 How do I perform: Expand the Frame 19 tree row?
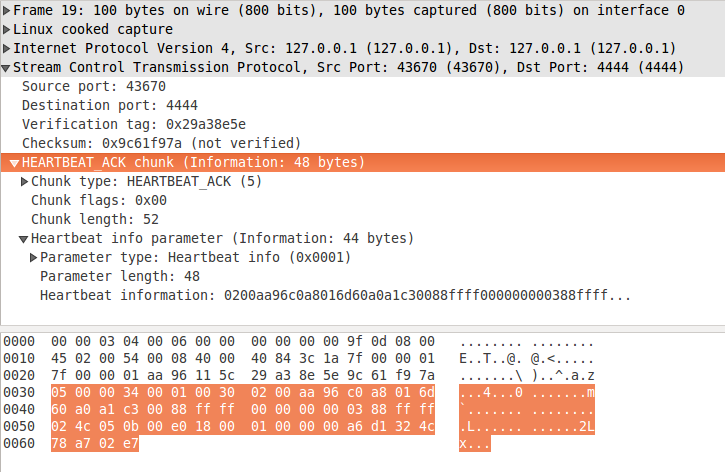click(x=6, y=10)
